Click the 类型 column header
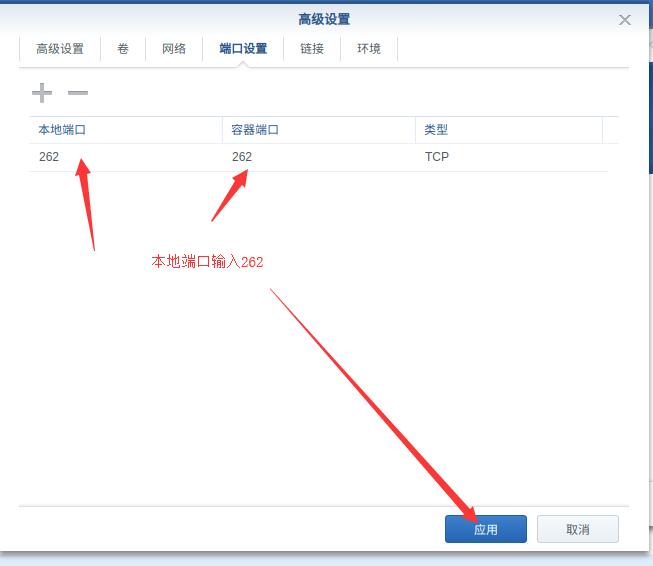Screen dimensions: 653x566 [508, 130]
